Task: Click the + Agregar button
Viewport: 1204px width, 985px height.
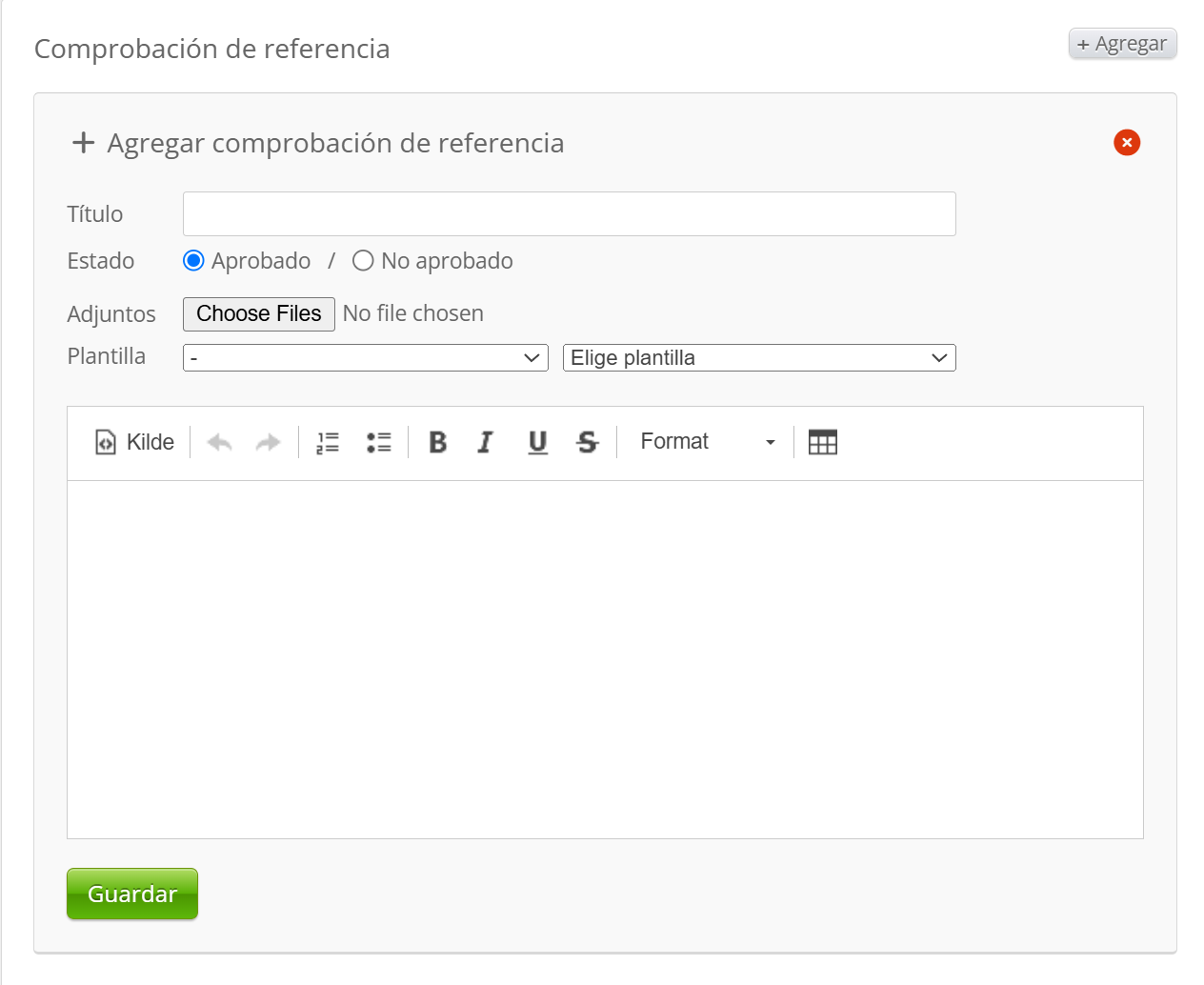Action: pos(1122,44)
